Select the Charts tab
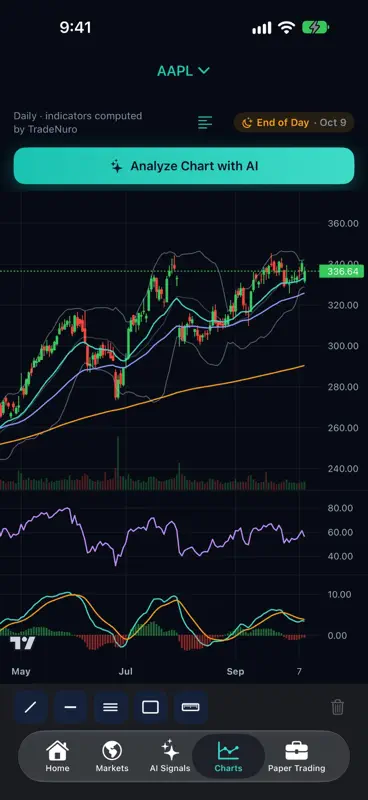Viewport: 368px width, 800px height. (x=228, y=757)
